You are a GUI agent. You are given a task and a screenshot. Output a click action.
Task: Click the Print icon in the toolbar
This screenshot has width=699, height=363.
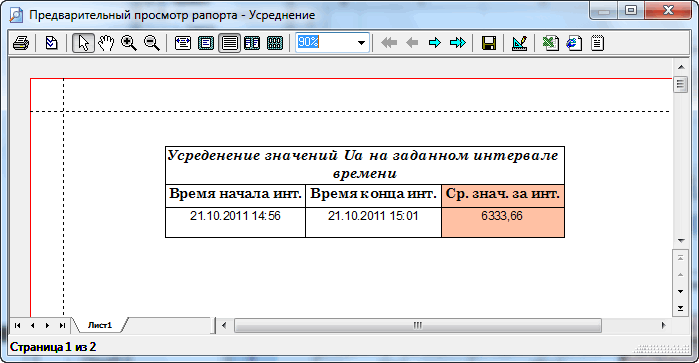pyautogui.click(x=21, y=43)
